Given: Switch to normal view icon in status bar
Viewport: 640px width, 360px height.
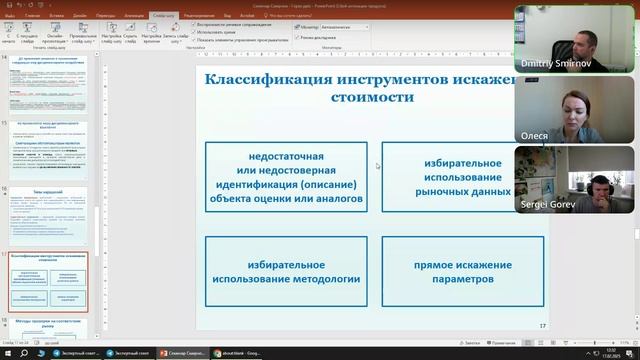Looking at the screenshot, I should tap(528, 343).
